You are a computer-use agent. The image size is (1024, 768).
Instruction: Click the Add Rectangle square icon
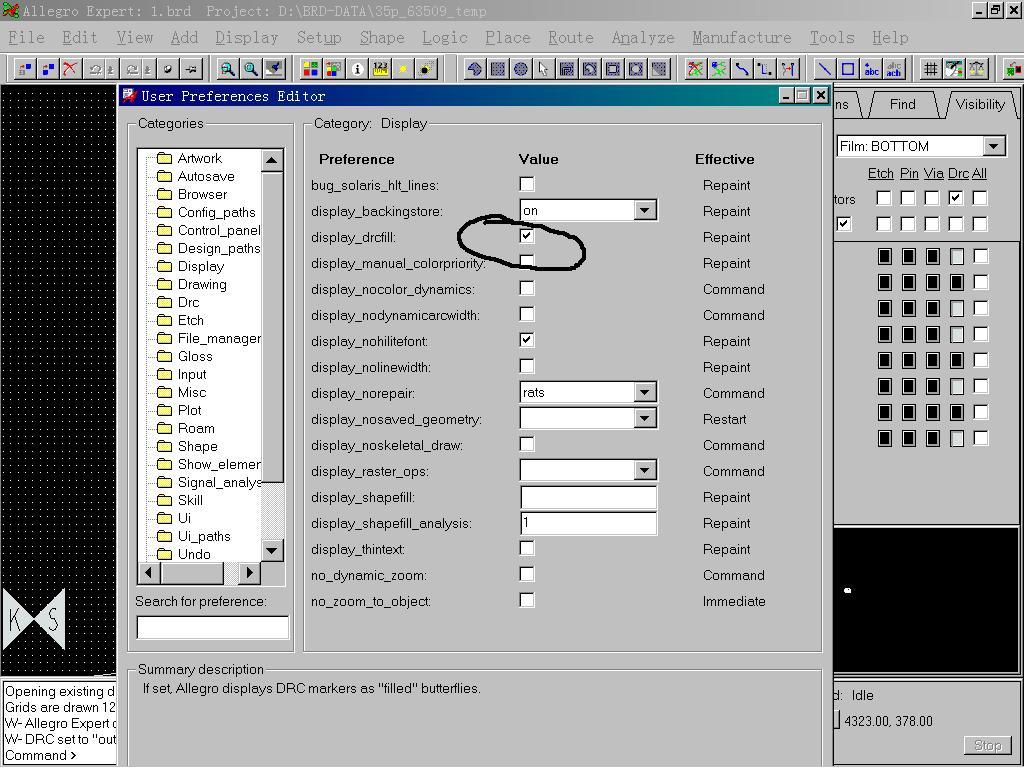click(848, 69)
